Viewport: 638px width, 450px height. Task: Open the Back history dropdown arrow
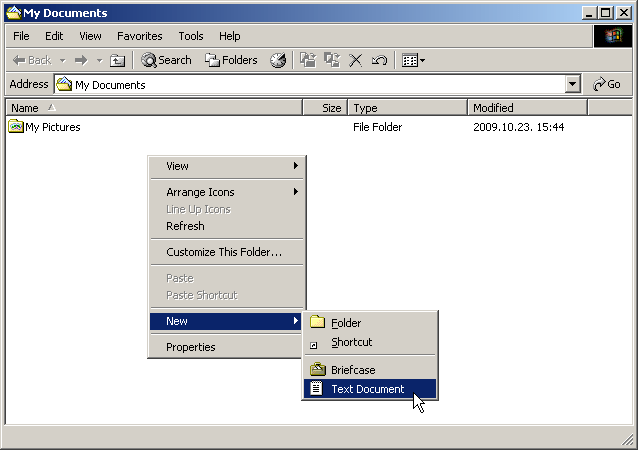click(x=62, y=61)
